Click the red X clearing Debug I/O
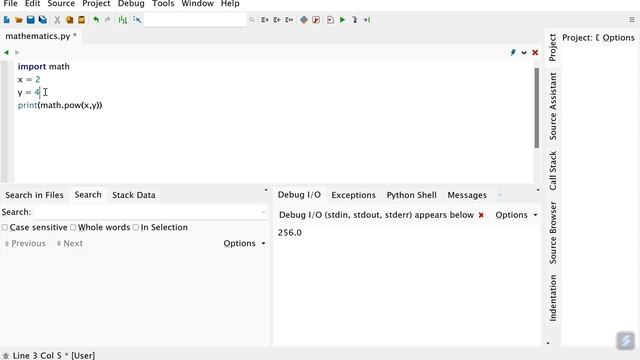Screen dimensions: 640x360 481,215
